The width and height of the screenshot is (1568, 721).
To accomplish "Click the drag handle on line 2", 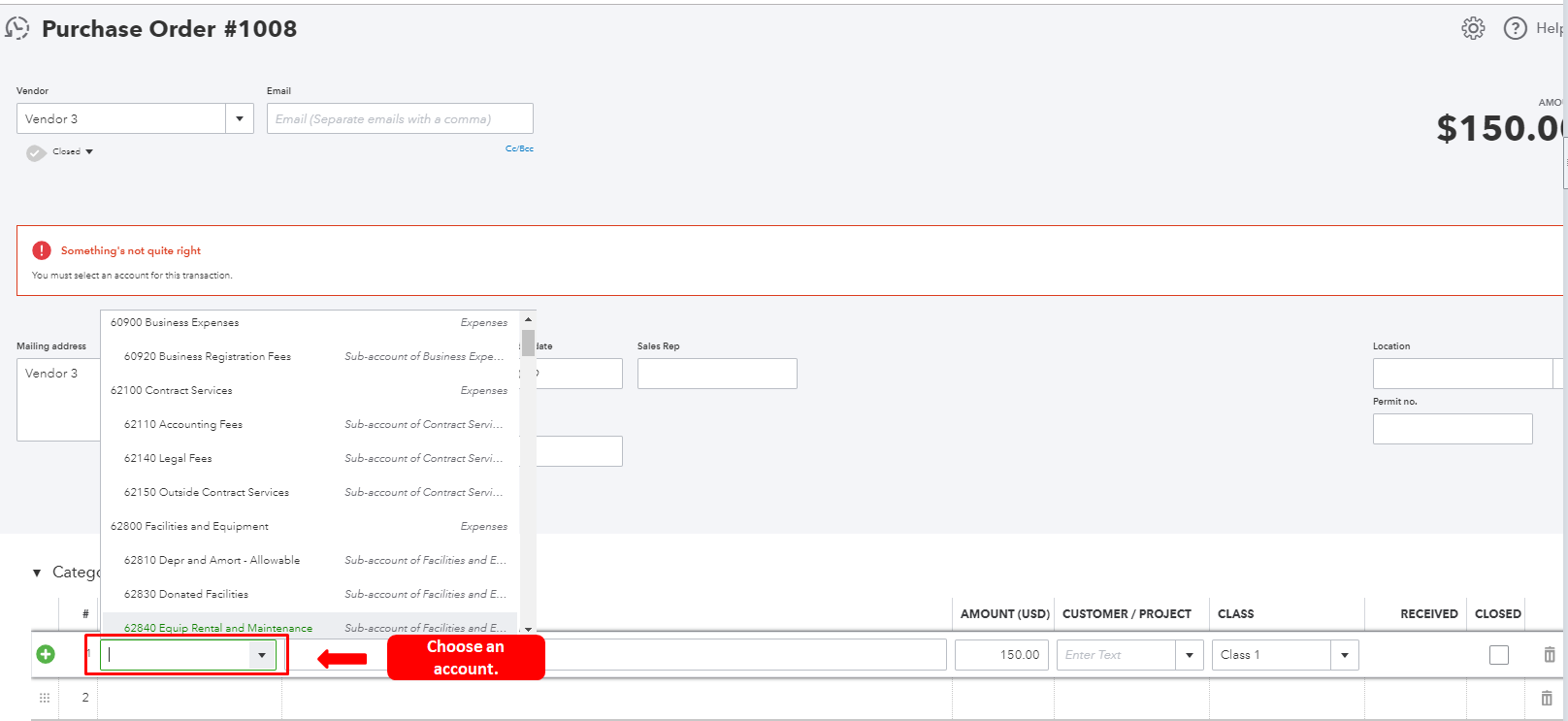I will coord(45,698).
